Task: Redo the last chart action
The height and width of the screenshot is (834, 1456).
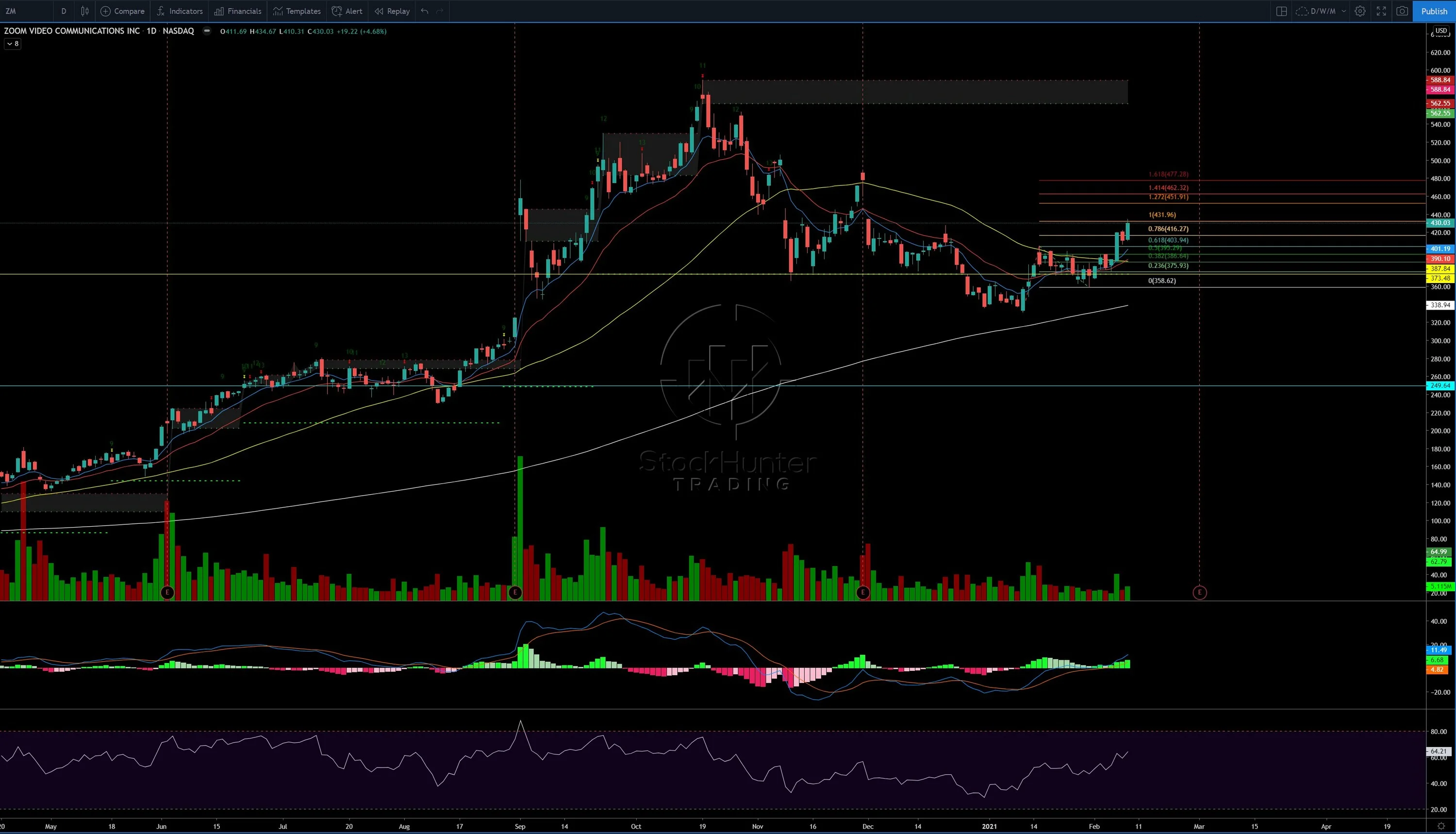Action: click(x=440, y=11)
